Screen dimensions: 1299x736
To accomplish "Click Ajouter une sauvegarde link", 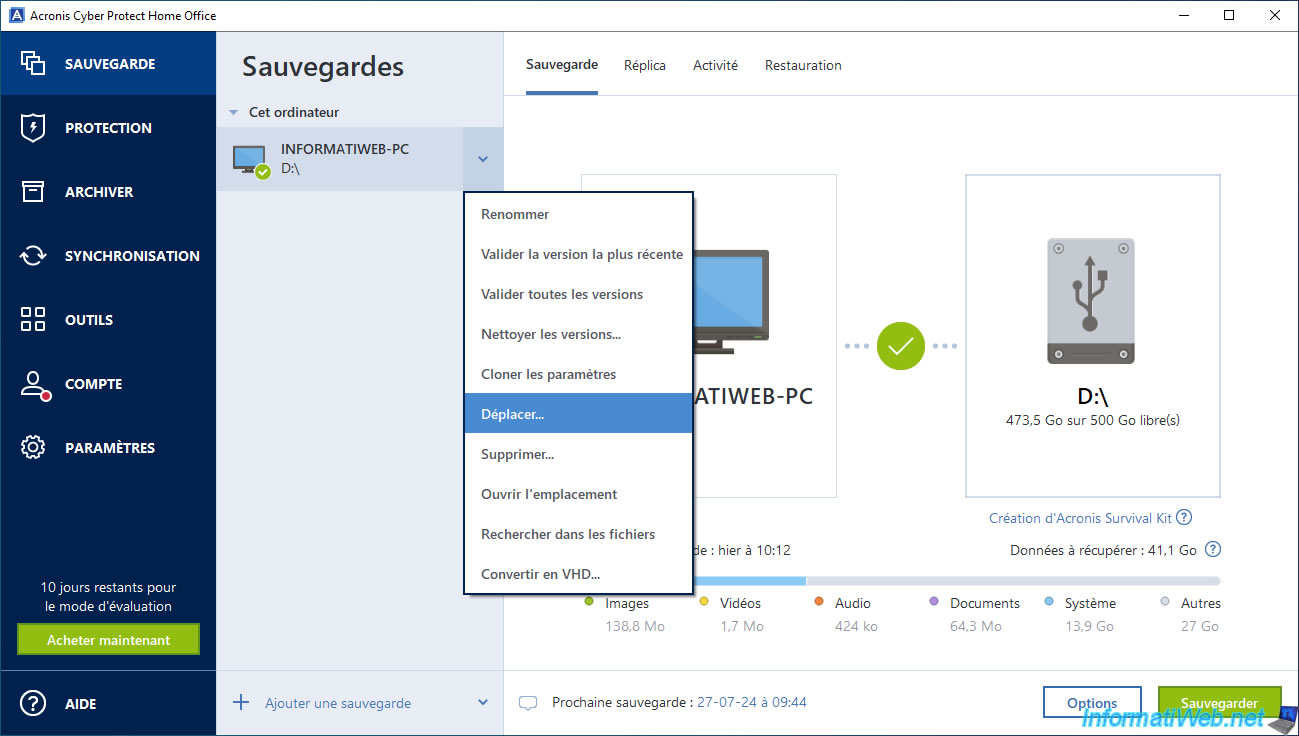I will [x=338, y=703].
